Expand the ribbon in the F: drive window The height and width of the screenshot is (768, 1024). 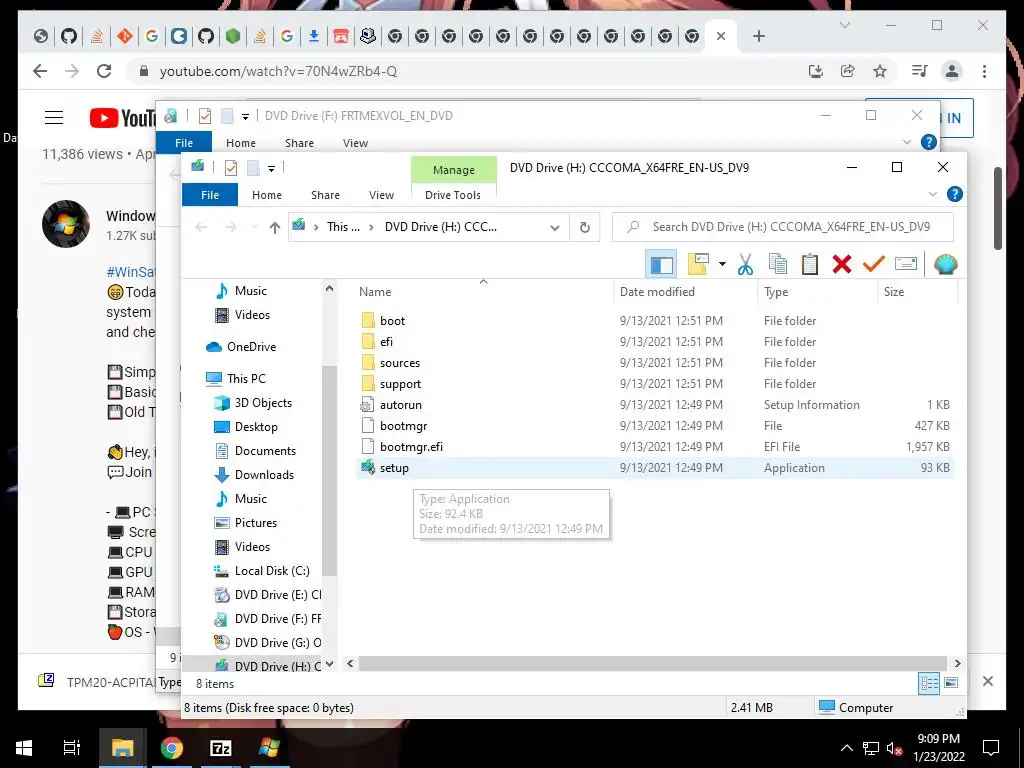coord(906,142)
